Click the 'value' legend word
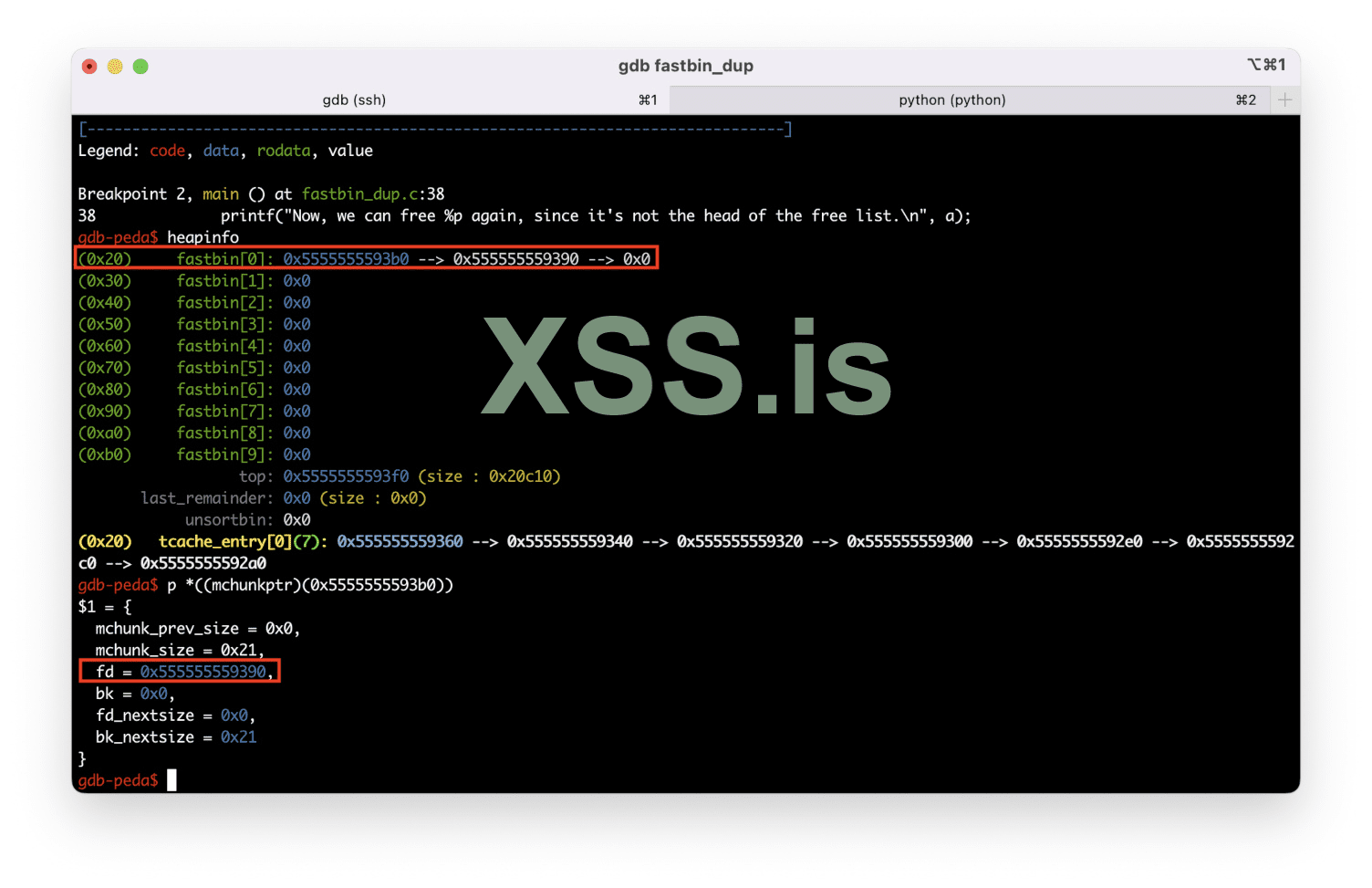 pyautogui.click(x=350, y=151)
